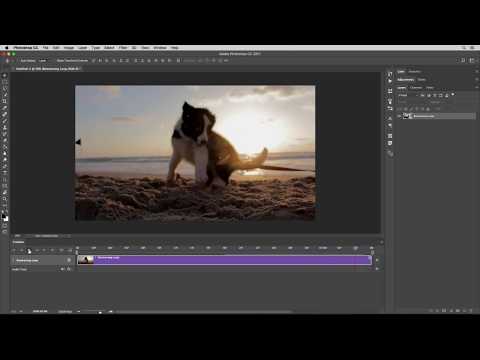Click the Render Video arrow icon
This screenshot has width=480, height=360.
(21, 311)
